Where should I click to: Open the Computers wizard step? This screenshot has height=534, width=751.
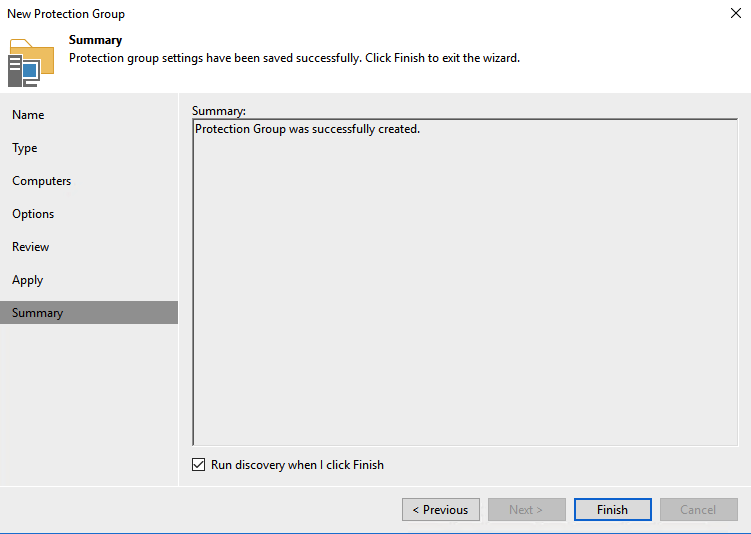(42, 181)
